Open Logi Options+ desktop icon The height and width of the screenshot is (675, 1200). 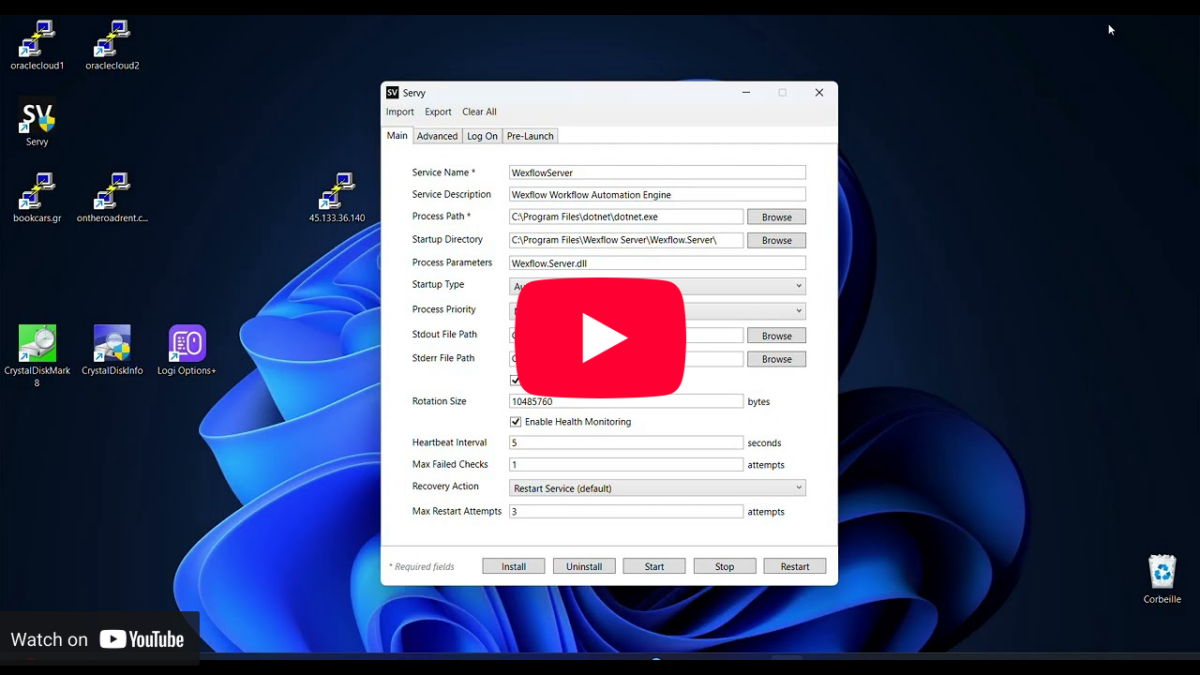(187, 350)
